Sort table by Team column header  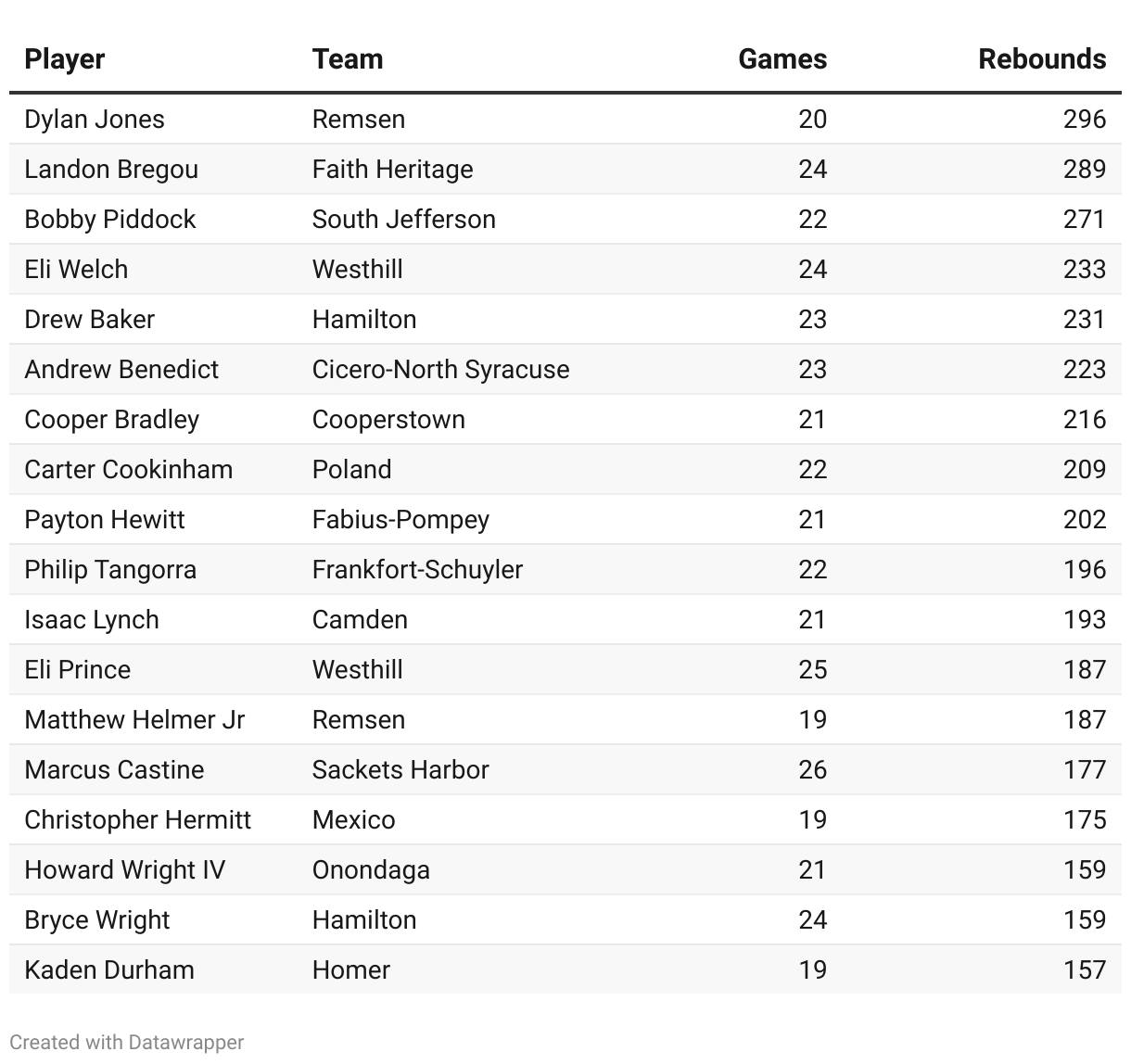coord(348,58)
